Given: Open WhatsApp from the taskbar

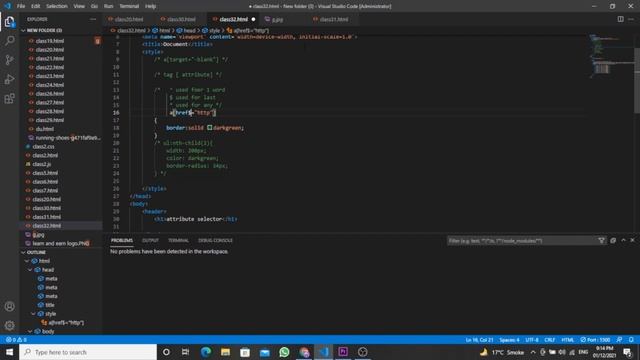Looking at the screenshot, I should [x=284, y=352].
